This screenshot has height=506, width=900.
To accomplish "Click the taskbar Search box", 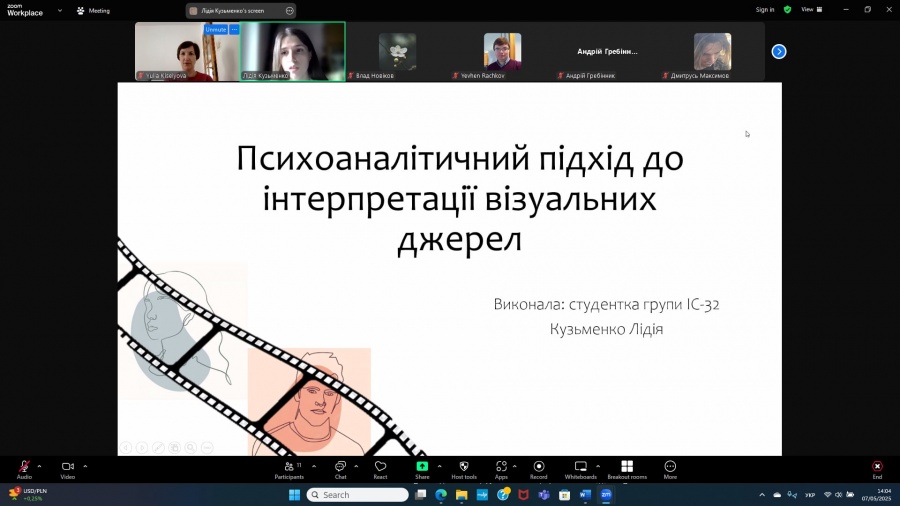I will (x=358, y=495).
